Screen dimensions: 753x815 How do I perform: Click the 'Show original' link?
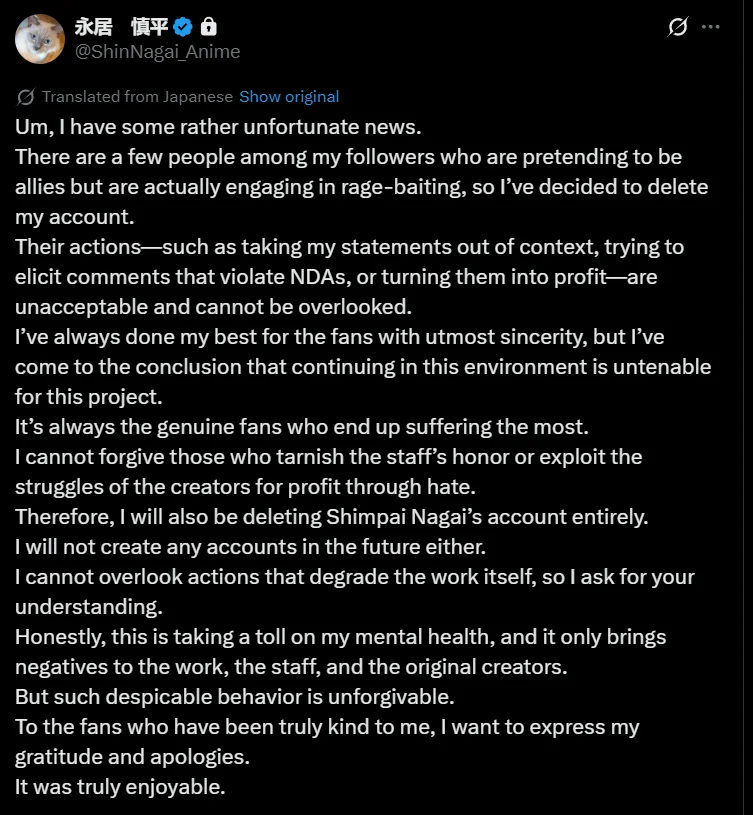click(289, 97)
